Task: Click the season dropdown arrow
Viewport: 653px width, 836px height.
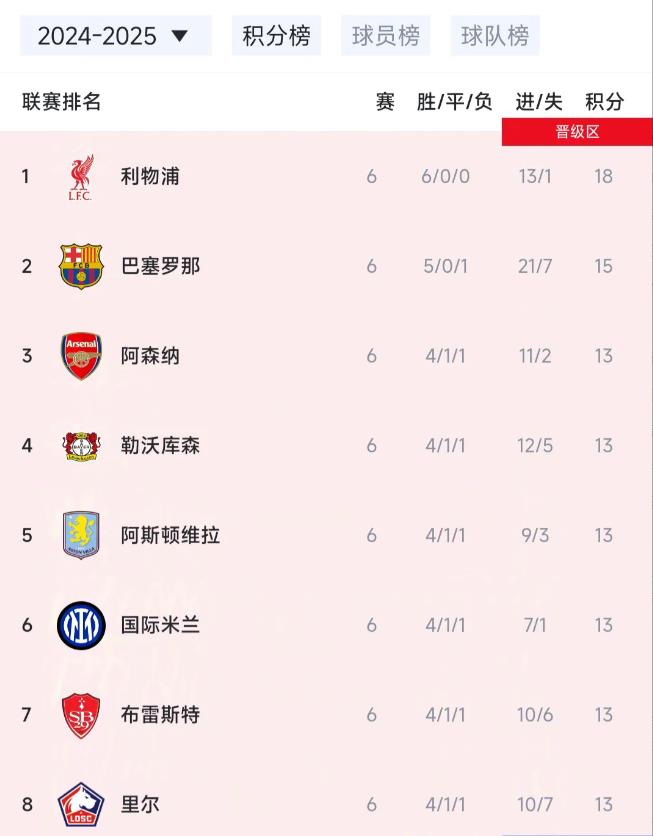Action: click(180, 36)
